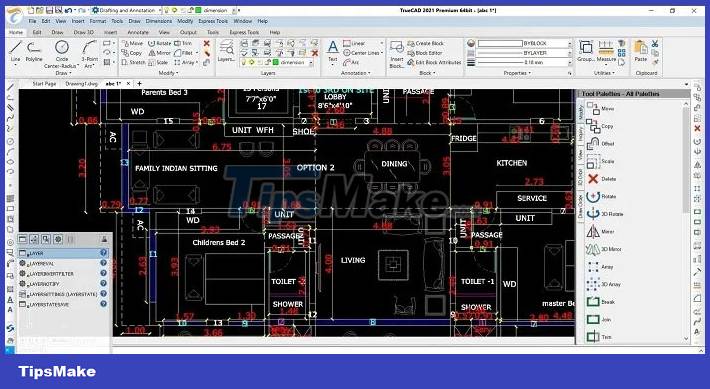Click the Undo arrow in quick access bar

click(68, 10)
